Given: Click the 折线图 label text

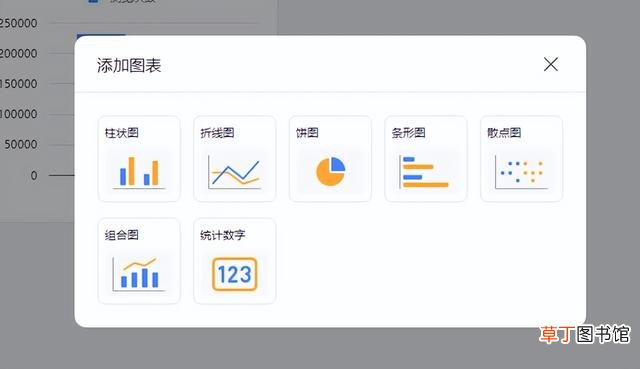Looking at the screenshot, I should tap(217, 133).
